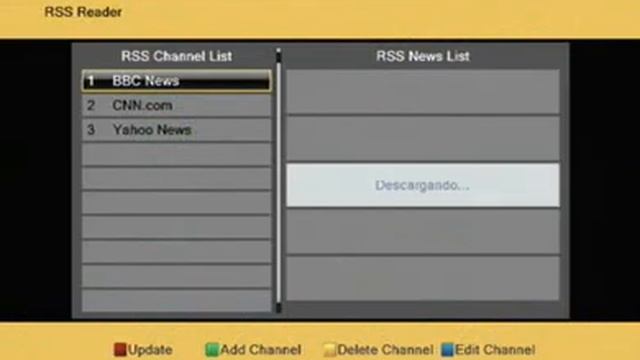Choose the Update label

coord(150,350)
